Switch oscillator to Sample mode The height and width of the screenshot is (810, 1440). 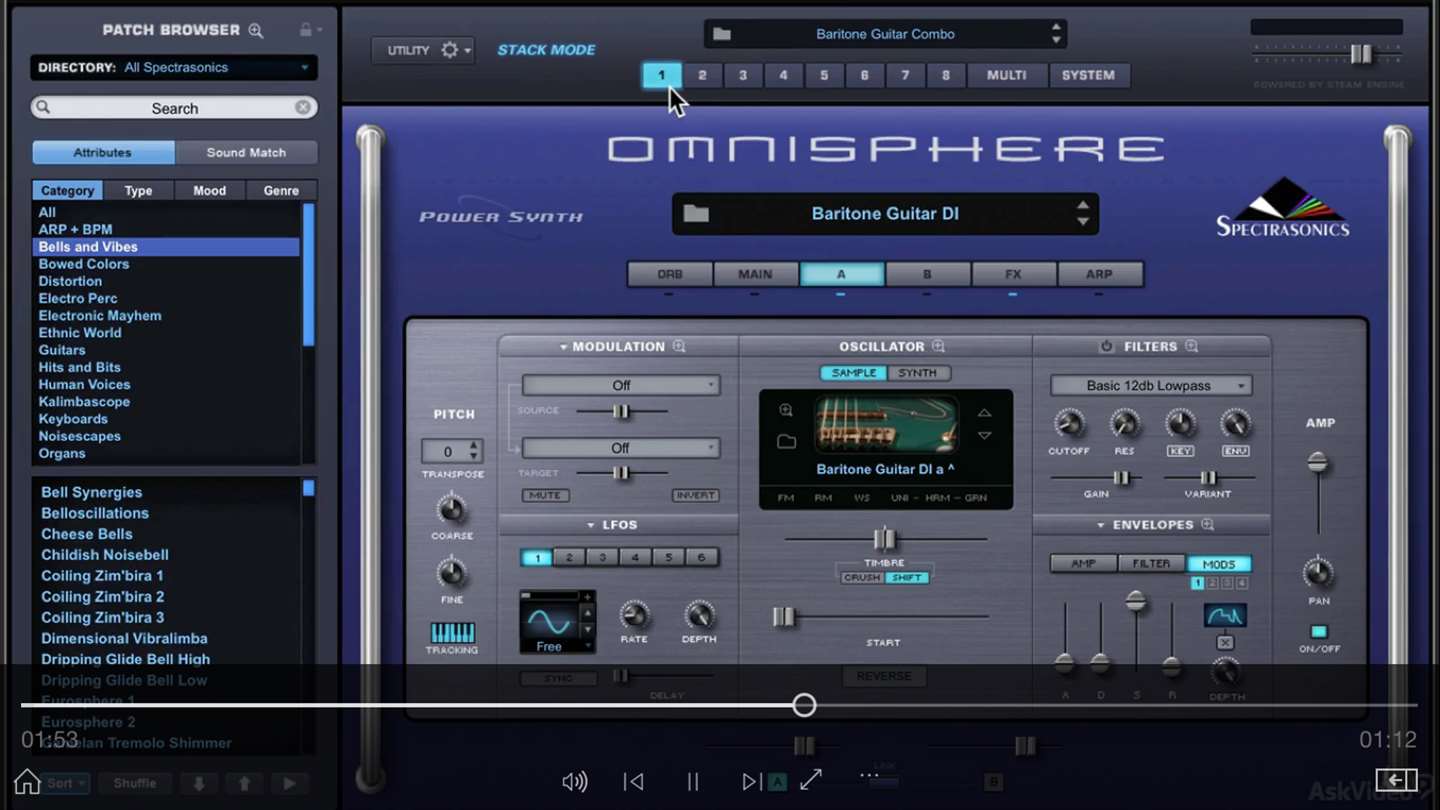854,373
